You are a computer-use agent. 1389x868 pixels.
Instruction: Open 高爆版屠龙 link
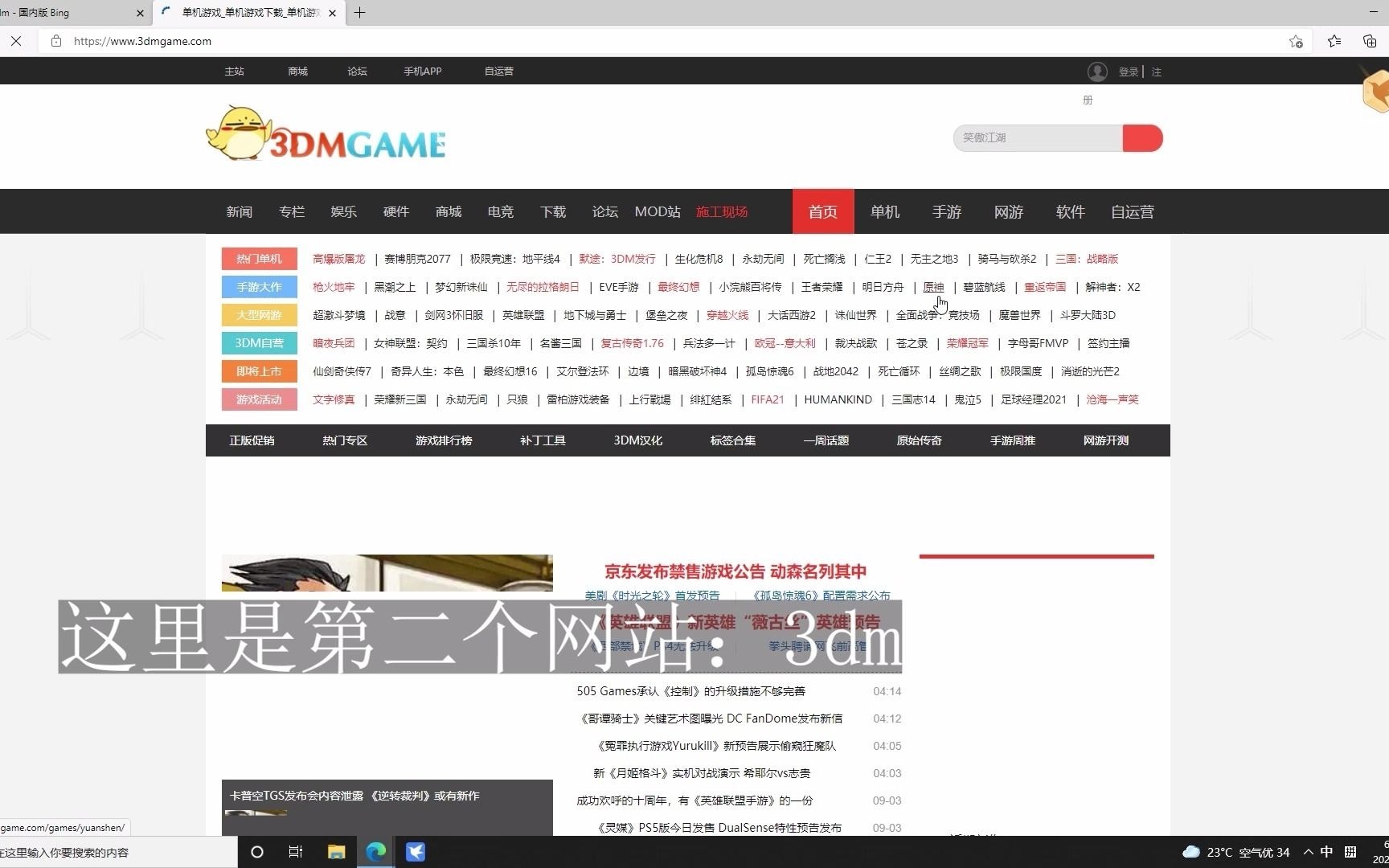[x=338, y=259]
